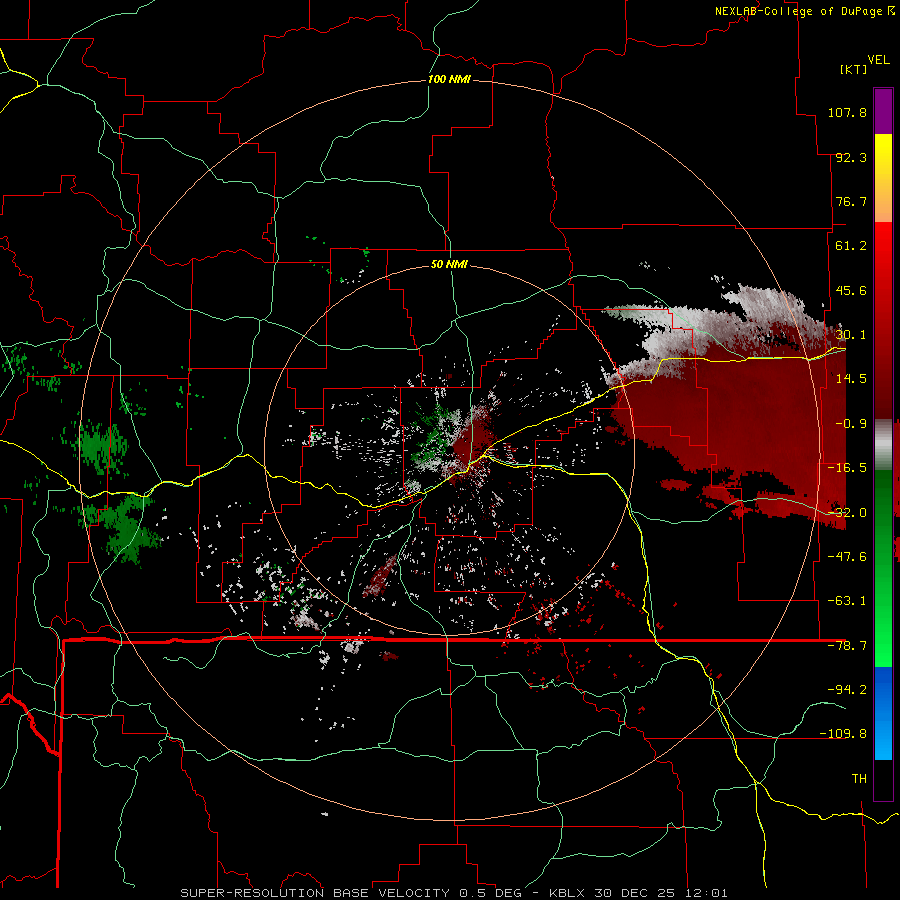Click the -78.7 velocity scale value

pyautogui.click(x=847, y=646)
